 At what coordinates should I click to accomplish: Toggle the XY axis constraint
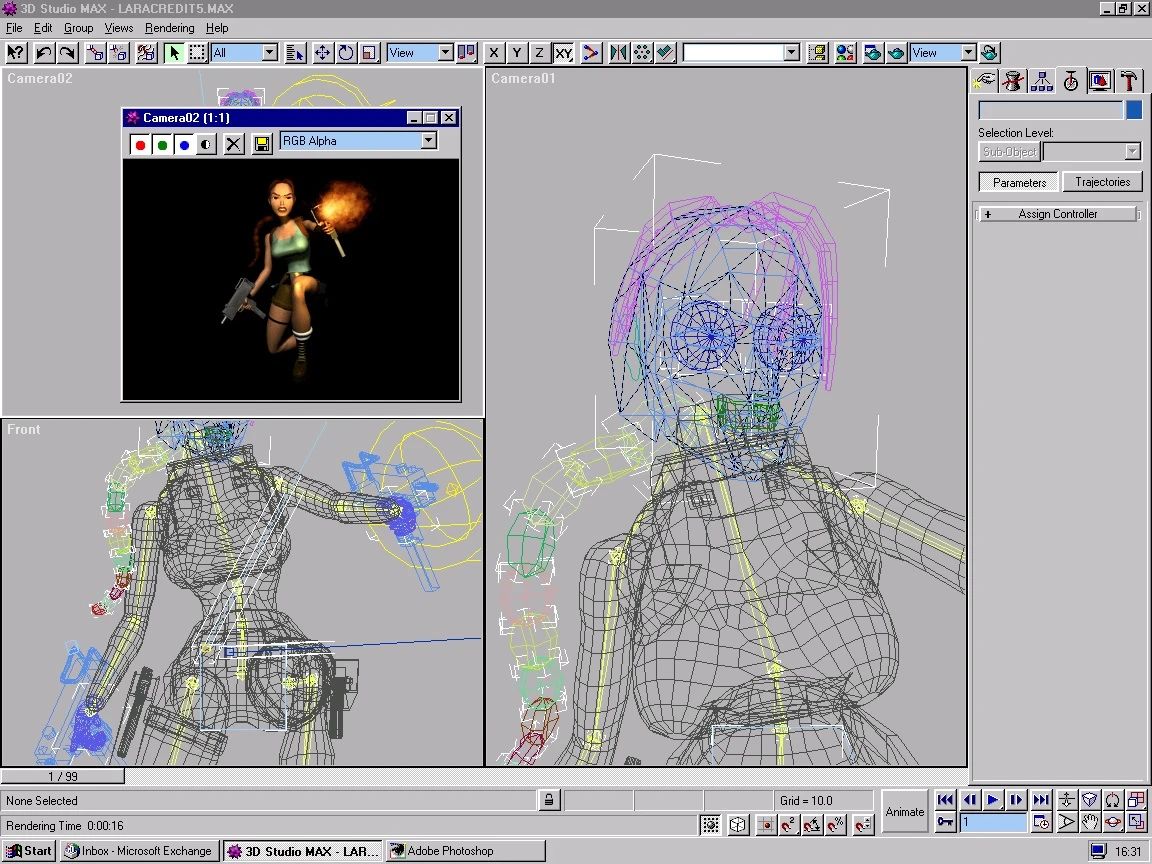click(563, 53)
